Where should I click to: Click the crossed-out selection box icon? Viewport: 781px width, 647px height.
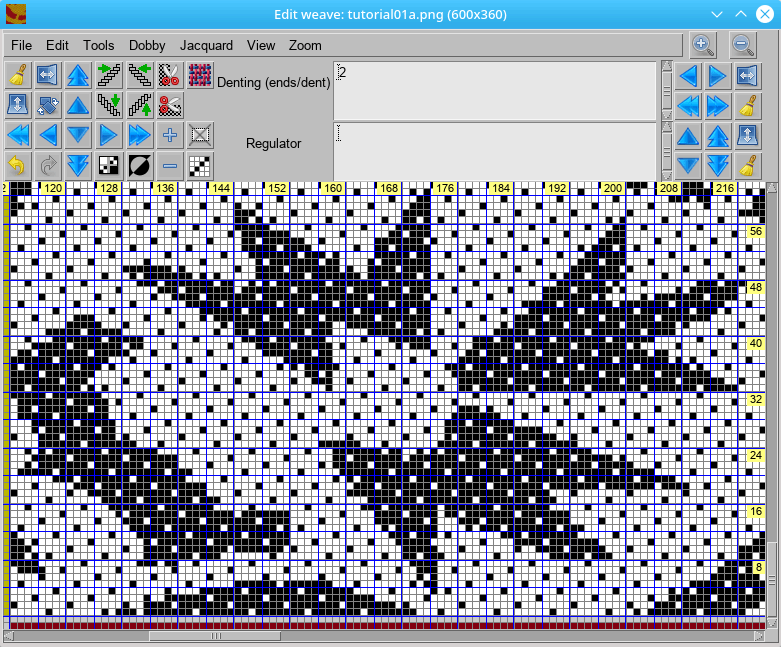point(200,135)
